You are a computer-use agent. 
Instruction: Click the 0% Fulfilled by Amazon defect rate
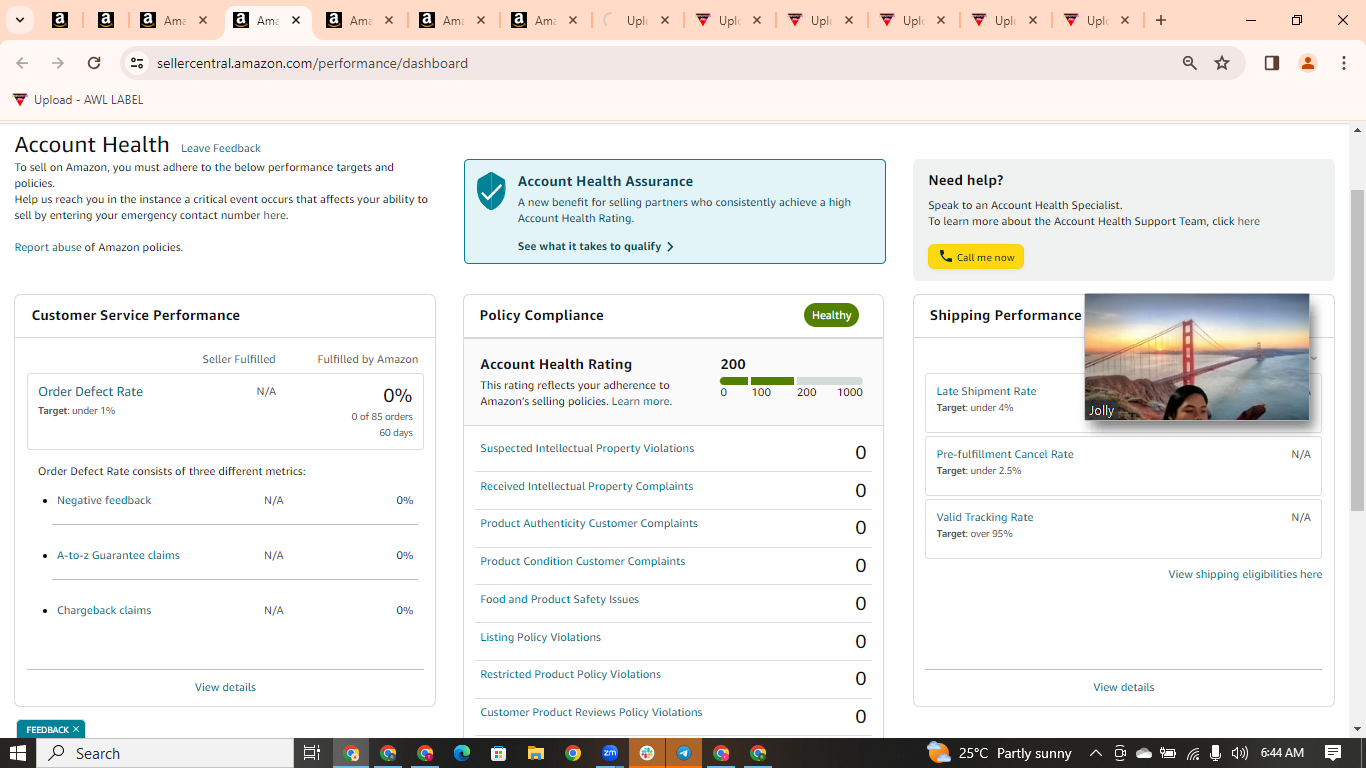(398, 395)
